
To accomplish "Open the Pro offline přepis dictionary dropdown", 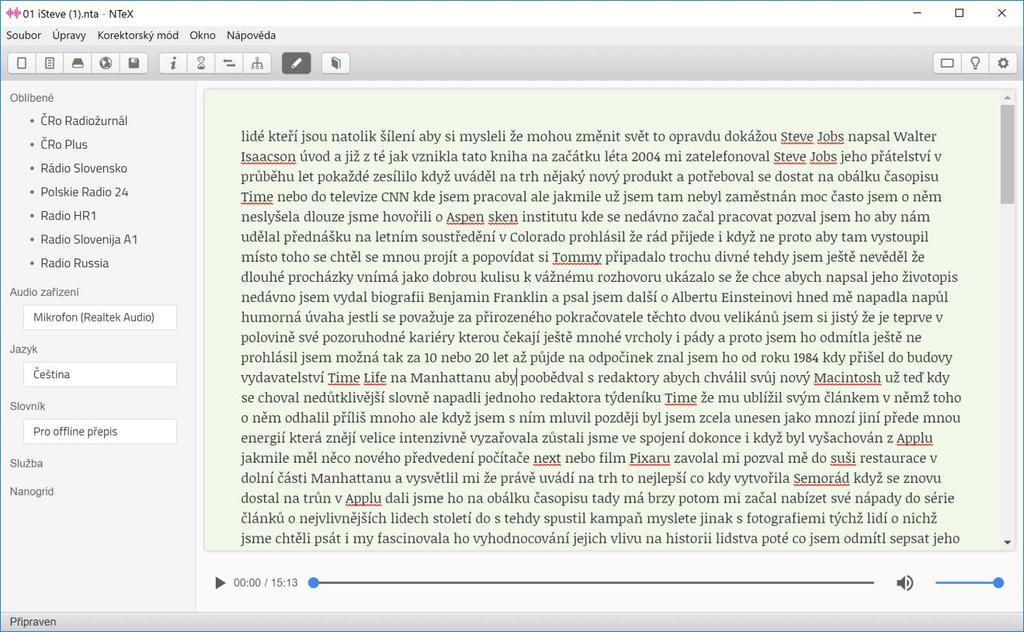I will [100, 432].
